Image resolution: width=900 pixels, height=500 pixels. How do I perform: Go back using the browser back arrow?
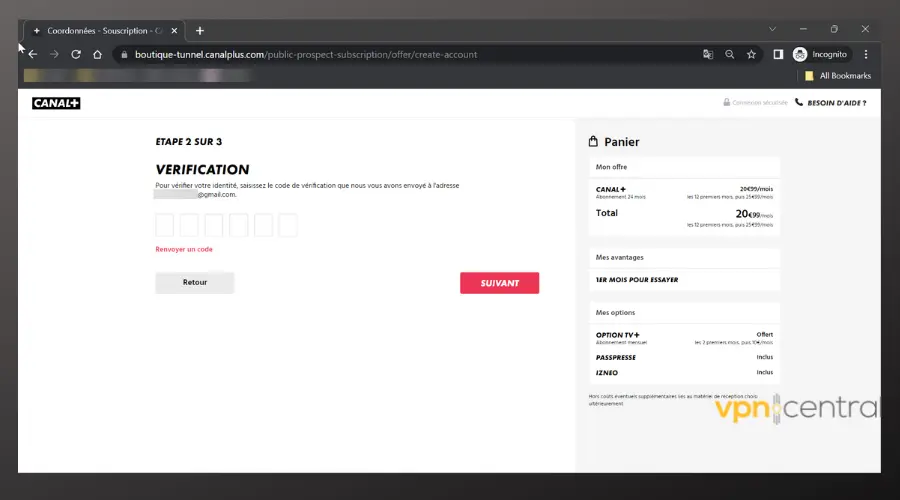pyautogui.click(x=32, y=54)
